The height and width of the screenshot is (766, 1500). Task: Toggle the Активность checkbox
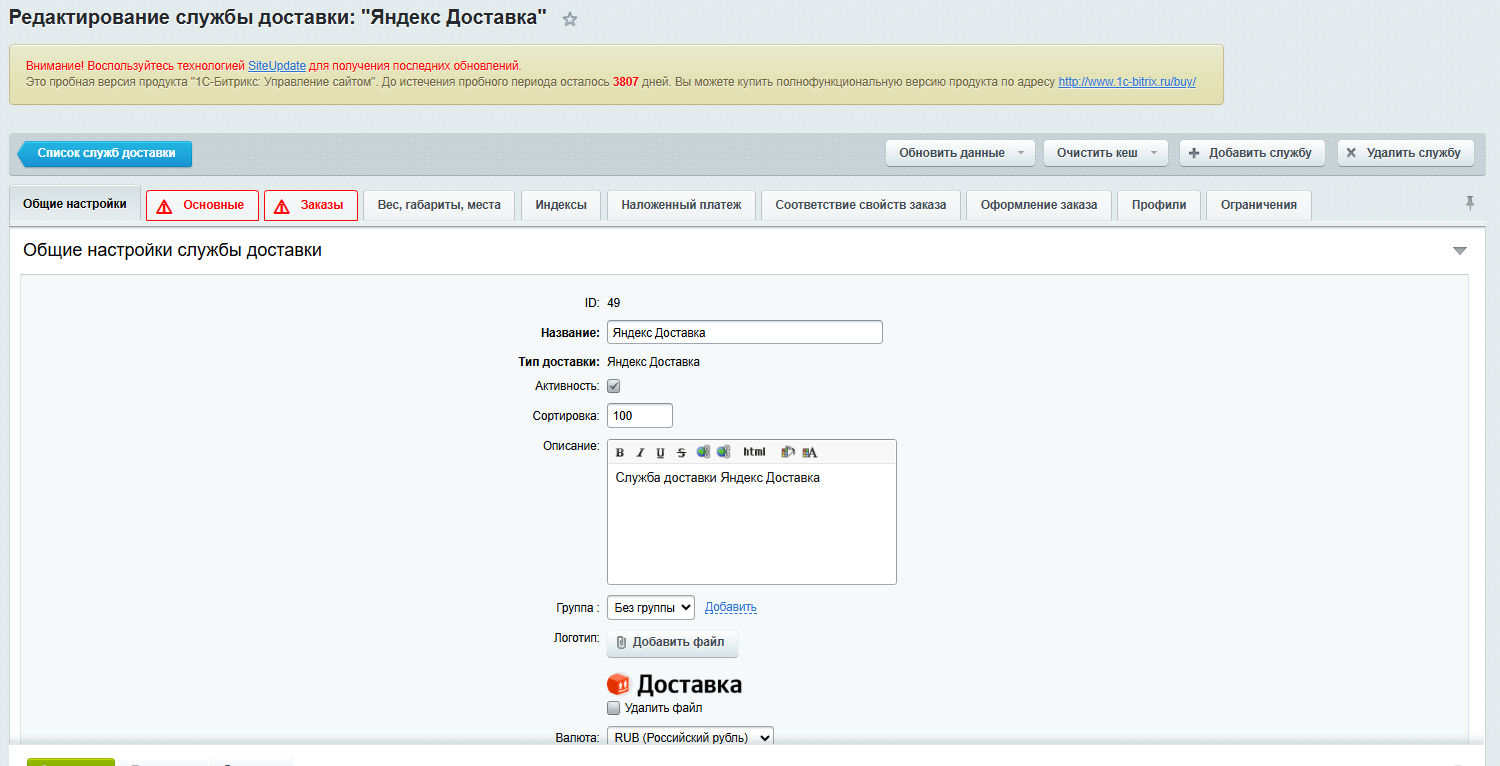[614, 386]
